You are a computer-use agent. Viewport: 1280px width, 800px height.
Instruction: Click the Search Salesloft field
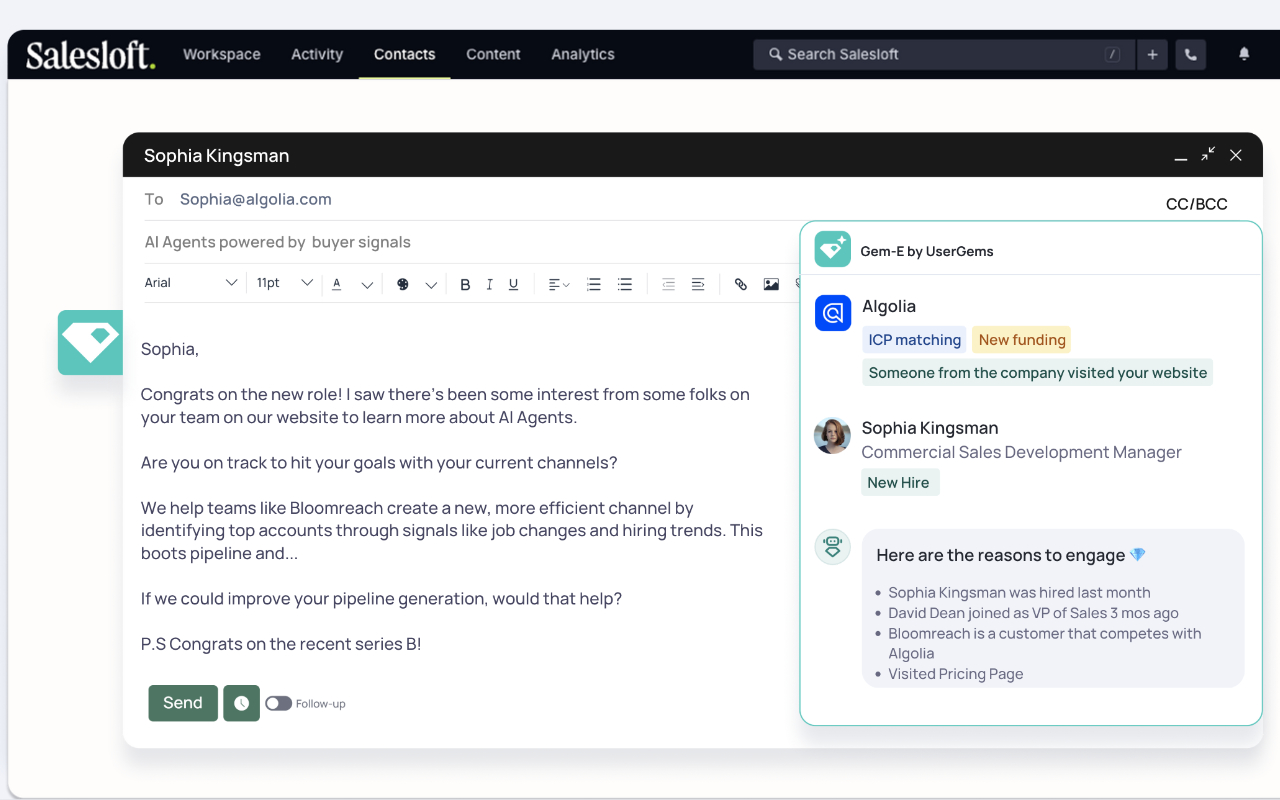tap(940, 54)
